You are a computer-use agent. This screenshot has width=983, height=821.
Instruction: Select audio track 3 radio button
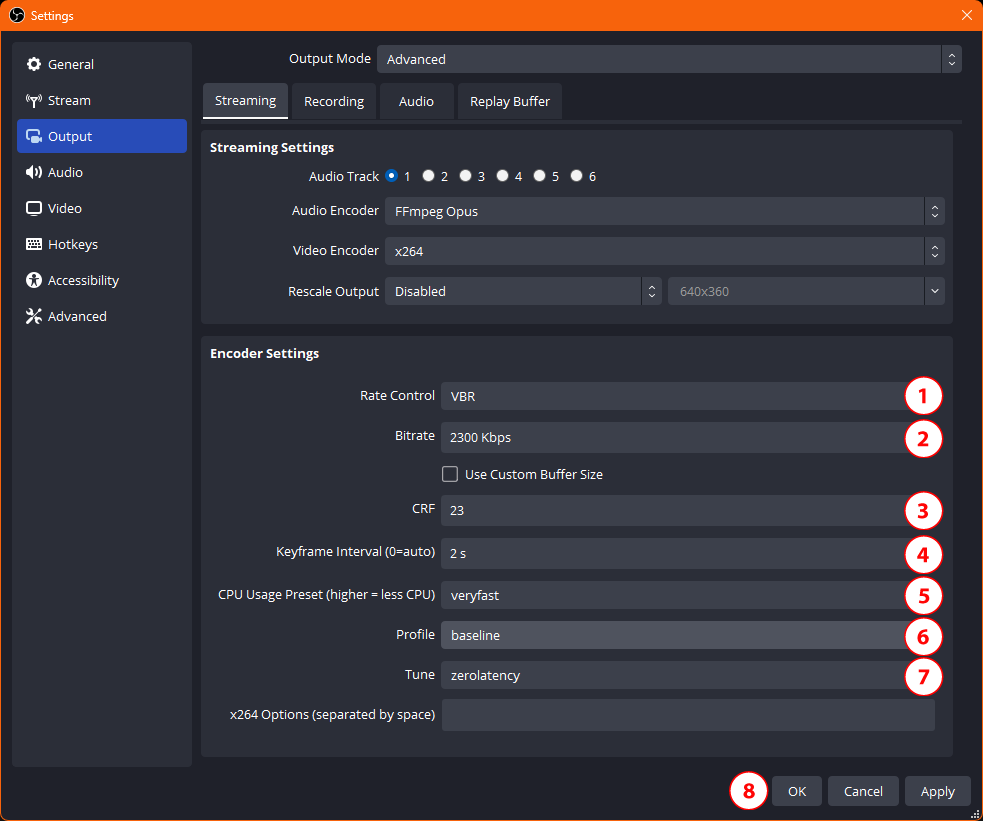466,176
